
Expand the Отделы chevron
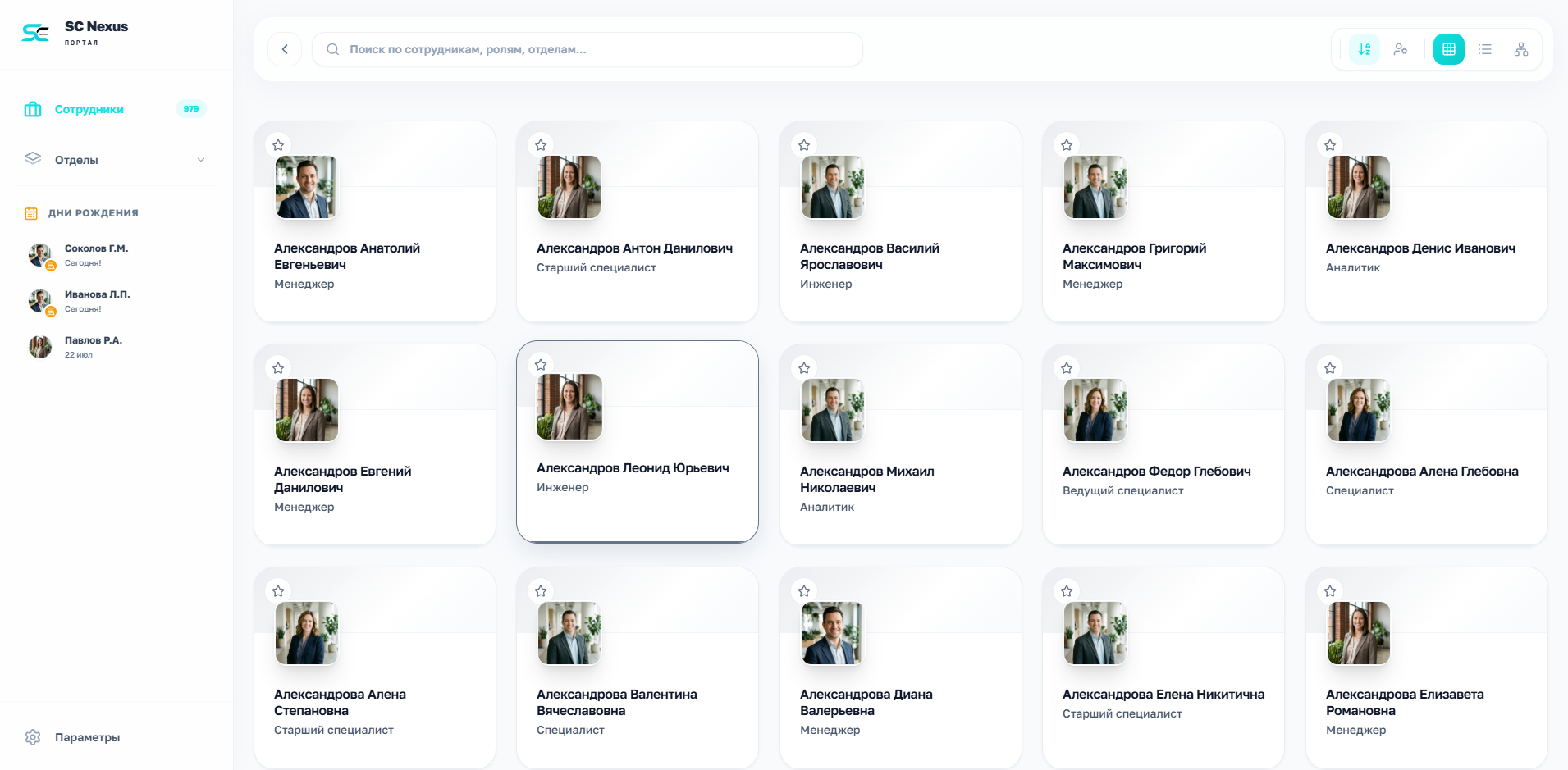pos(201,160)
